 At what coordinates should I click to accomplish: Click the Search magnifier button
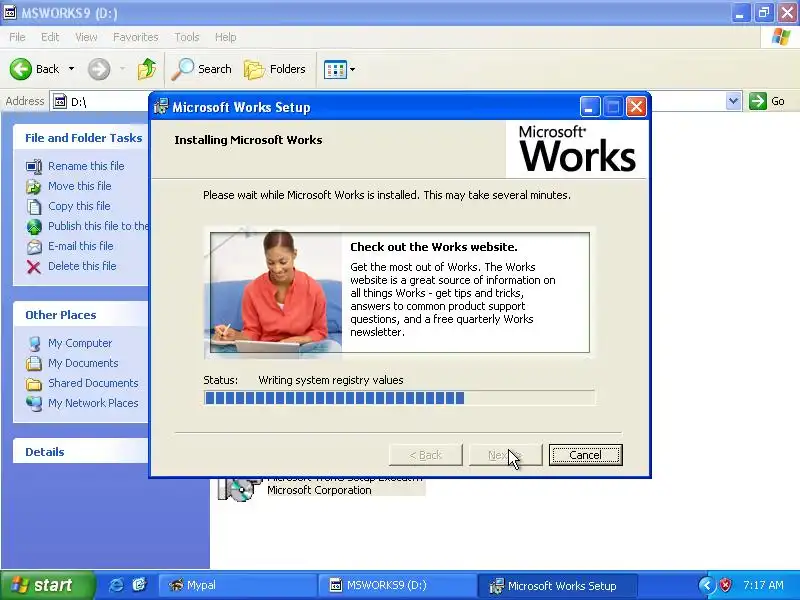[202, 69]
